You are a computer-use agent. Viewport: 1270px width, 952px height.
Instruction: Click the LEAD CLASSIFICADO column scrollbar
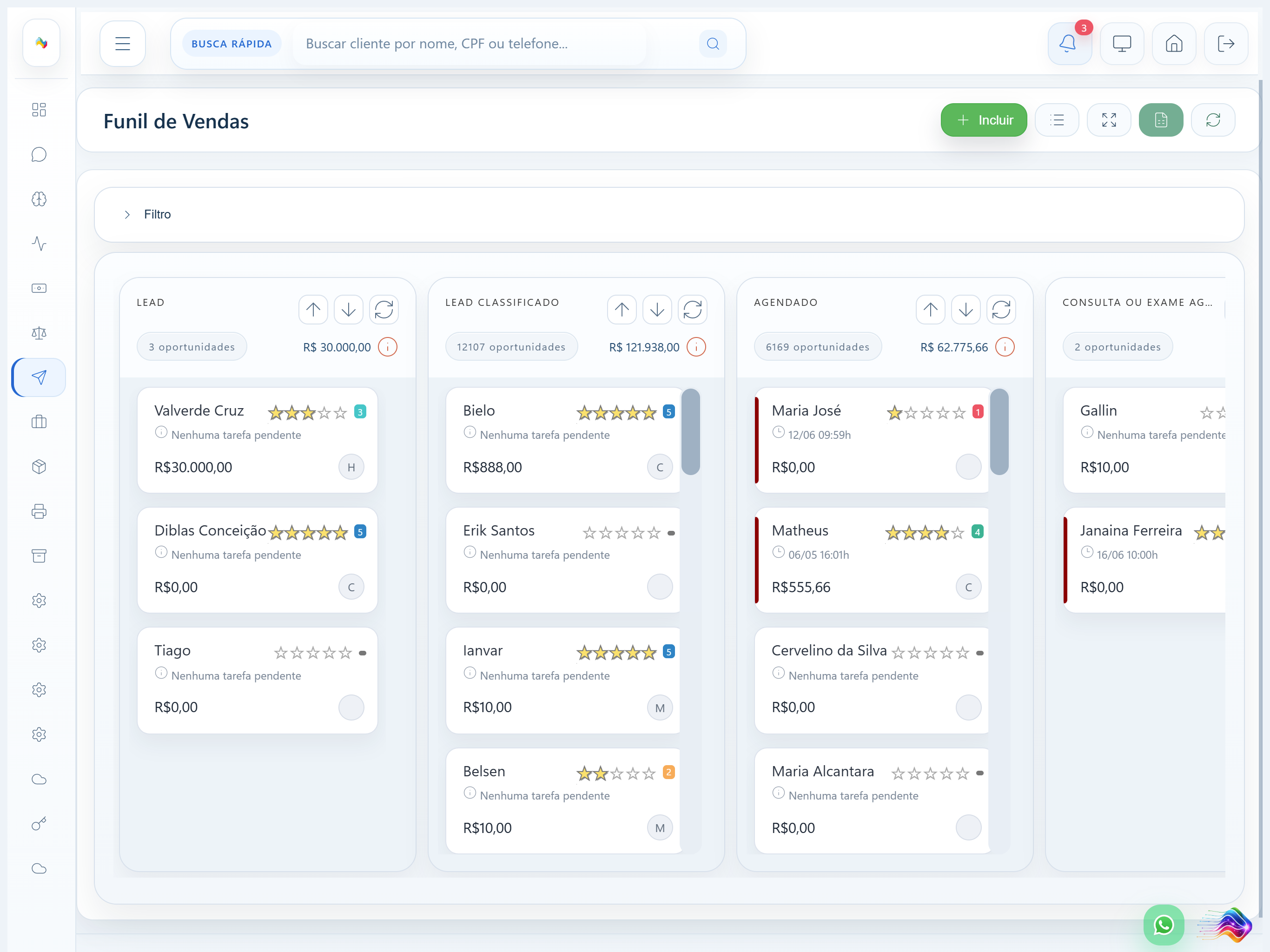691,432
